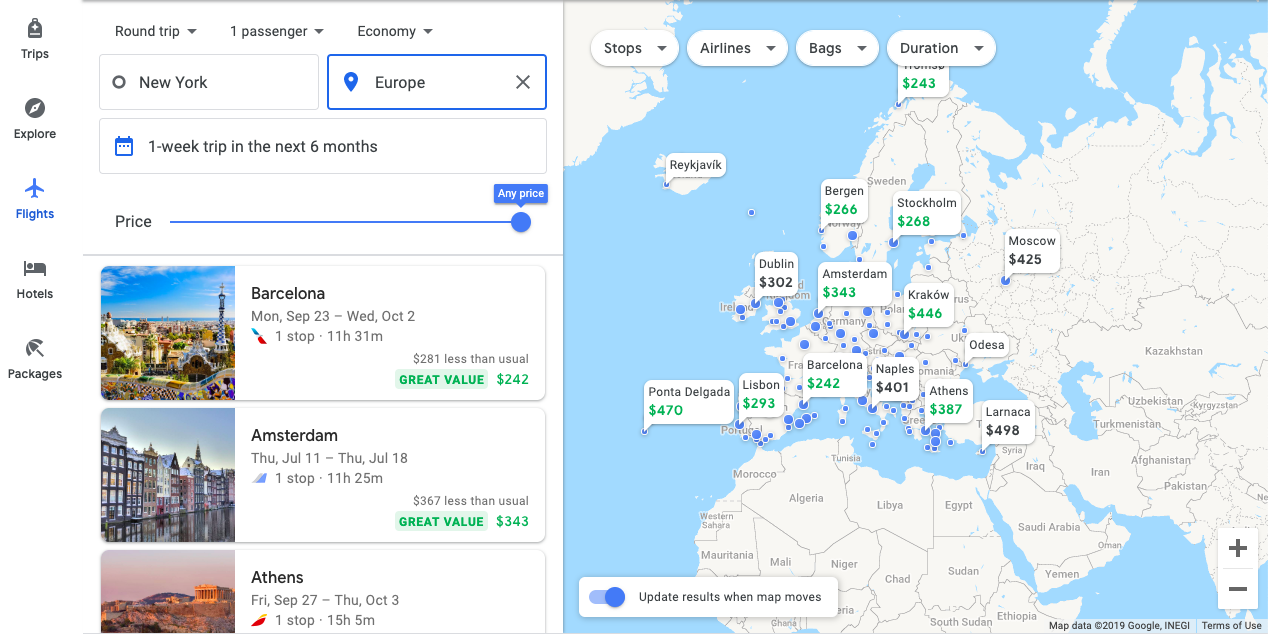Viewport: 1268px width, 635px height.
Task: Go to Hotels bed icon
Action: [35, 268]
